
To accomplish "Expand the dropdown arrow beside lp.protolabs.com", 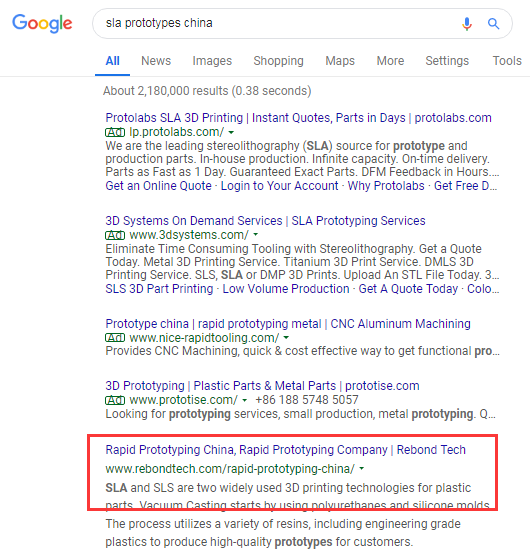I will click(x=231, y=132).
